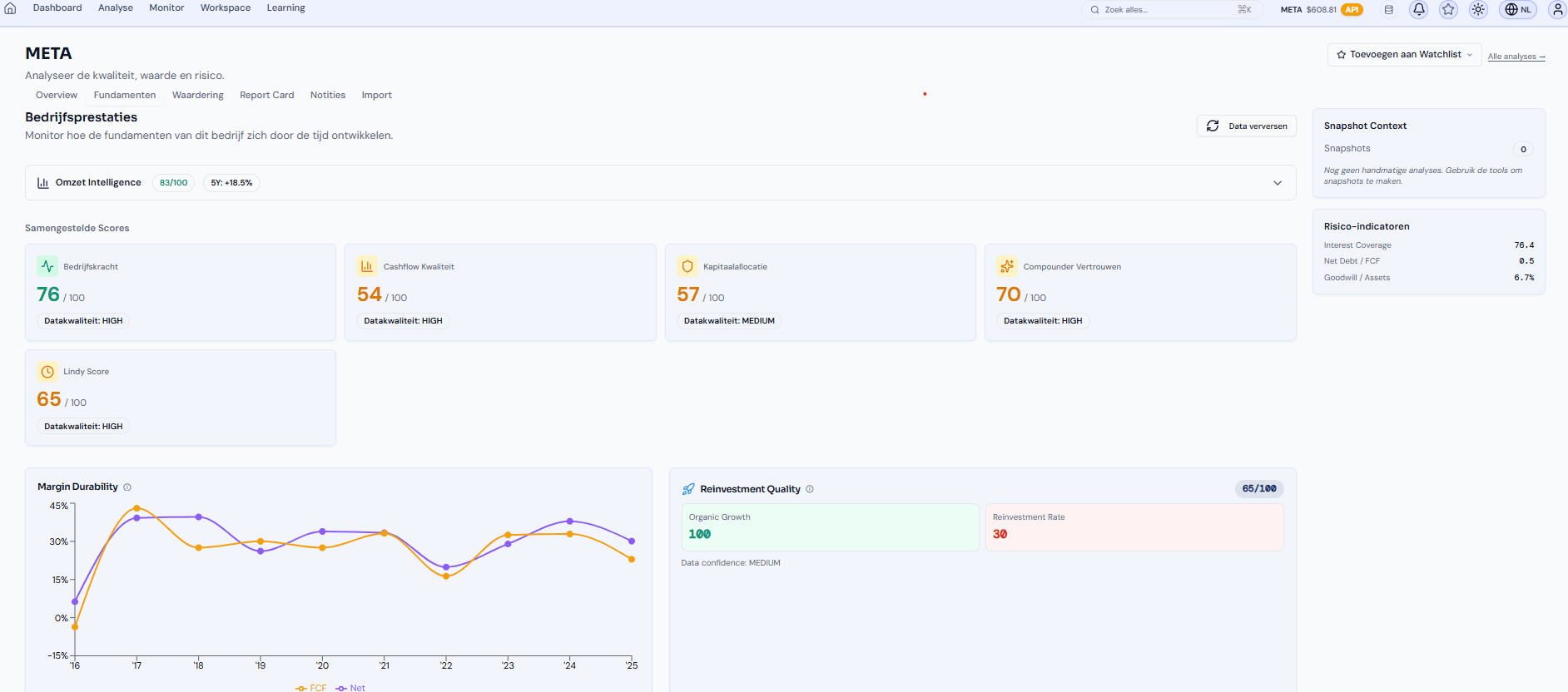The image size is (1568, 692).
Task: Click Goodwill / Assets 6.7% value
Action: [x=1524, y=278]
